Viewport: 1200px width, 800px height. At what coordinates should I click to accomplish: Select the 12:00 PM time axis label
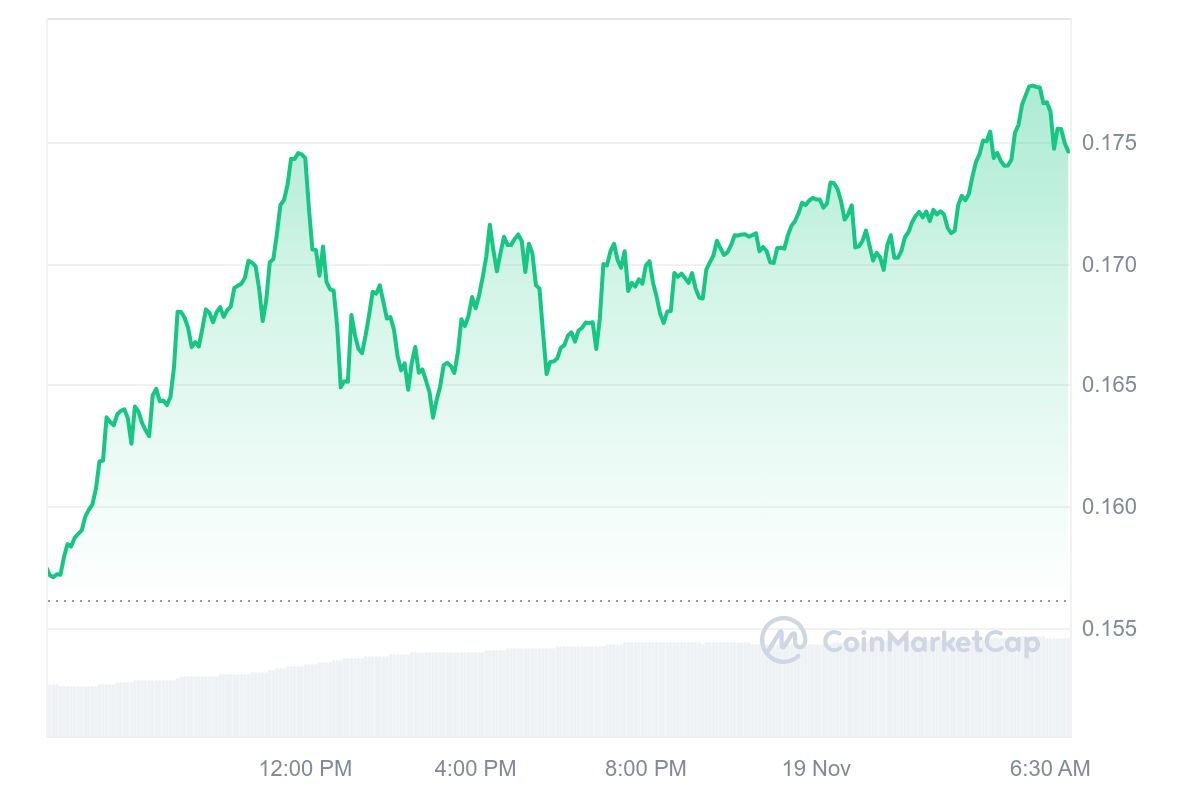click(305, 768)
